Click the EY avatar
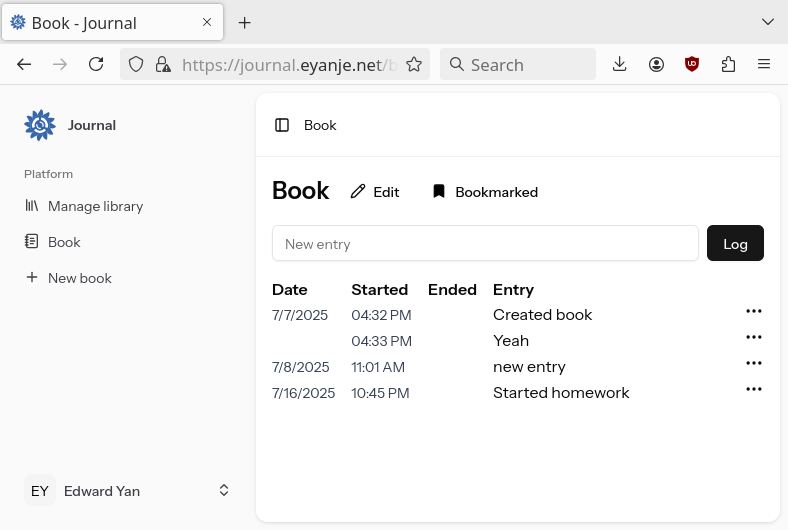 (40, 491)
